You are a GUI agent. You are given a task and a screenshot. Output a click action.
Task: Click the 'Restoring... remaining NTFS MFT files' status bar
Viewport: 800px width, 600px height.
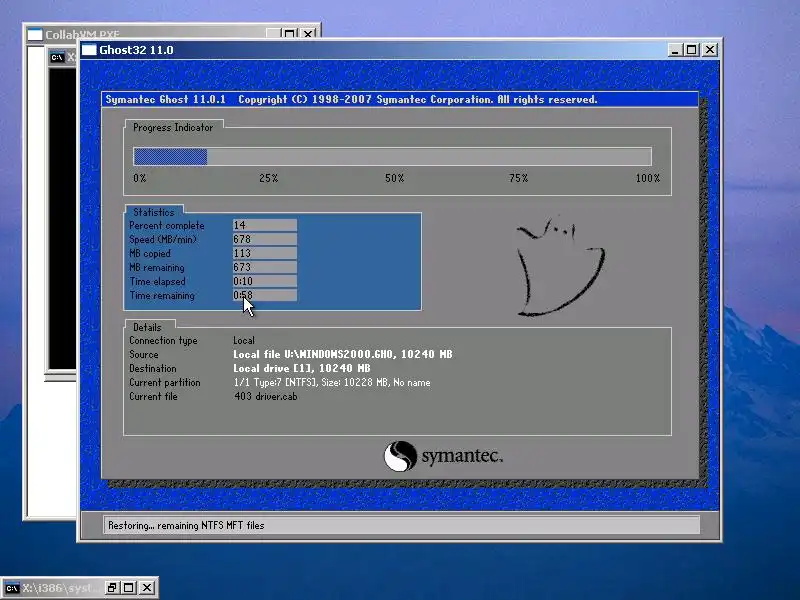[x=401, y=525]
